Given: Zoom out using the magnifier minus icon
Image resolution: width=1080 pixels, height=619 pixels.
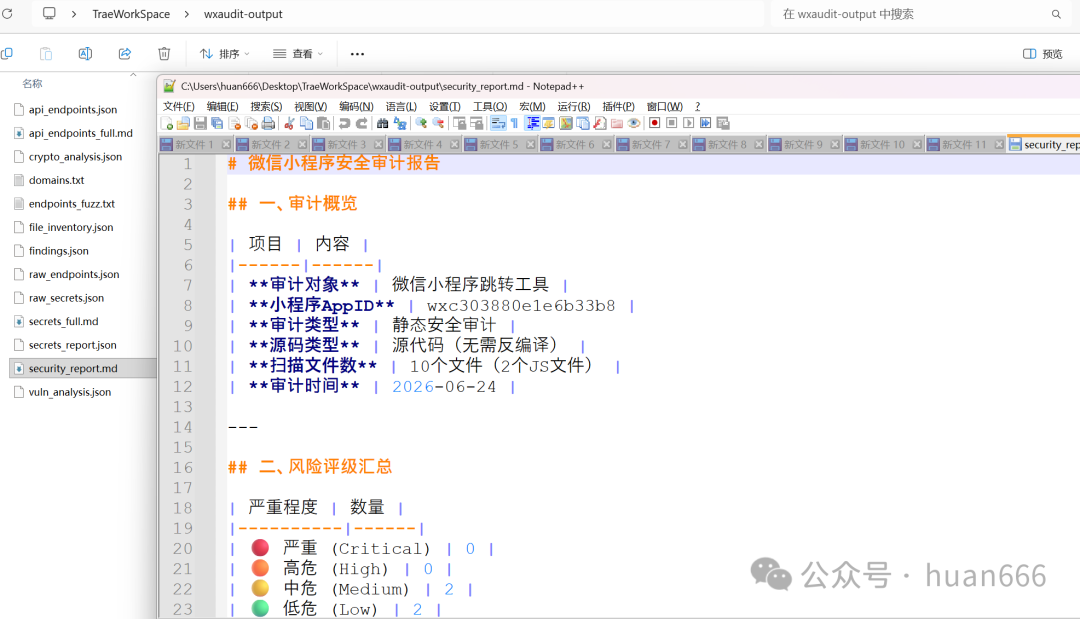Looking at the screenshot, I should pos(439,123).
